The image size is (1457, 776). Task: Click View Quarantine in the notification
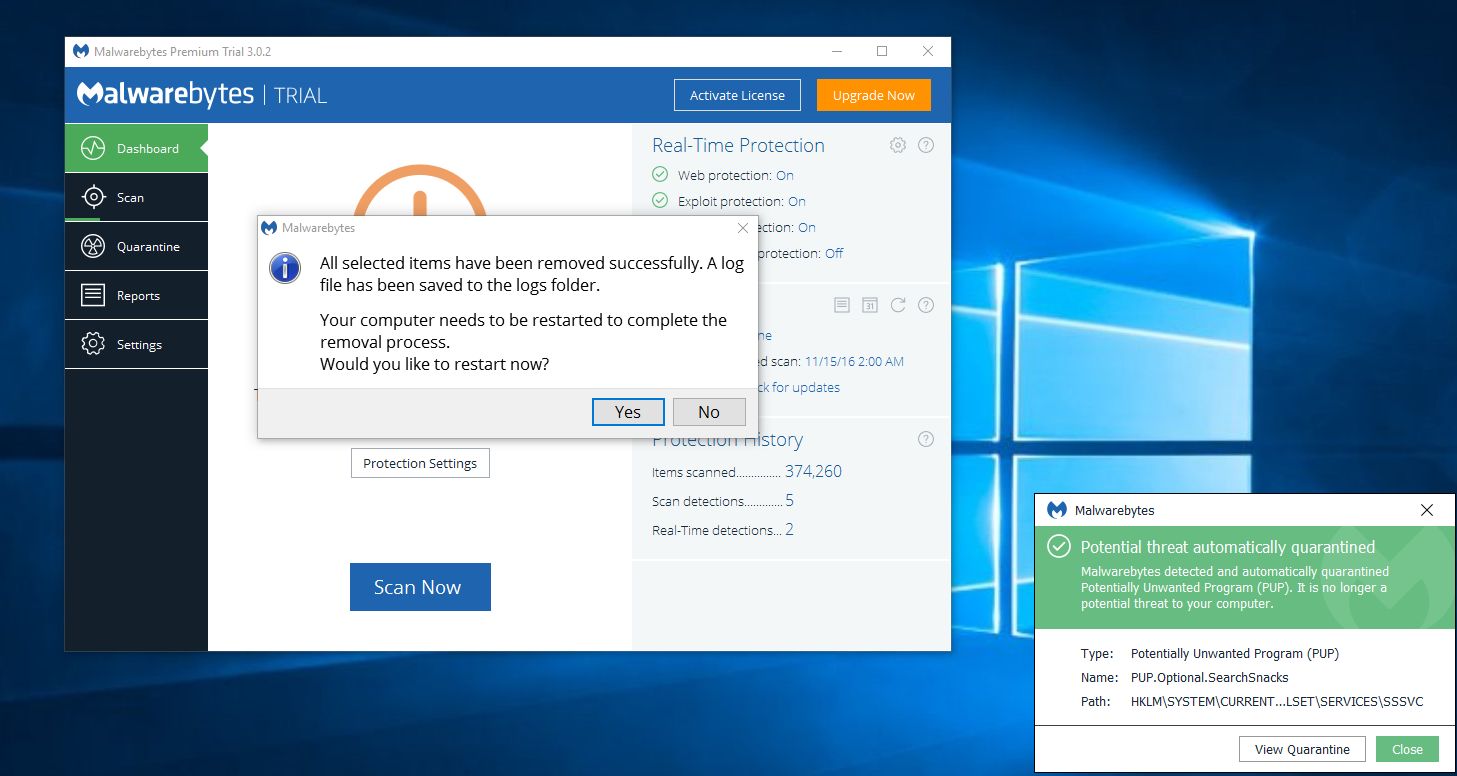(1302, 749)
